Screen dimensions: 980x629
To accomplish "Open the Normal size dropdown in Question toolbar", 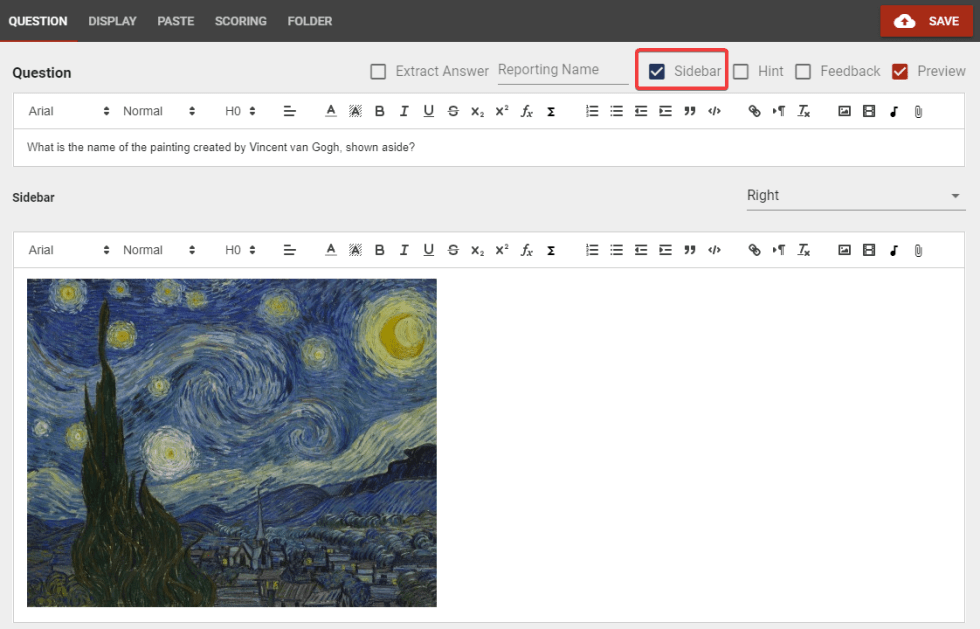I will tap(159, 111).
